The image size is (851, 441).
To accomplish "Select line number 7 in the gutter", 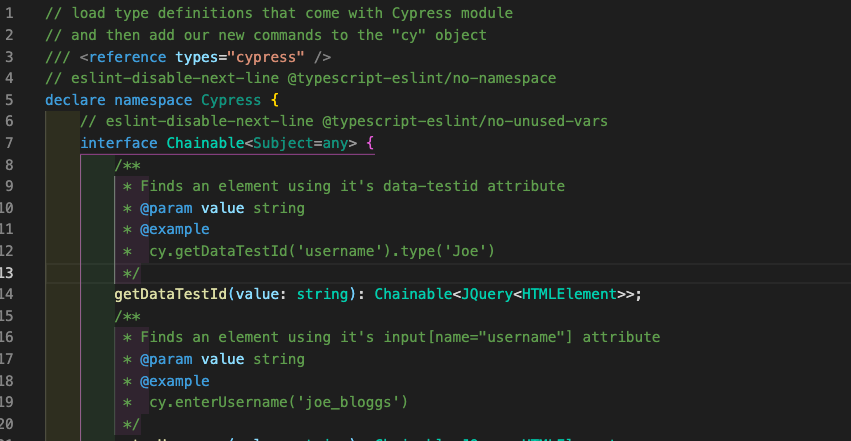I will coord(9,143).
